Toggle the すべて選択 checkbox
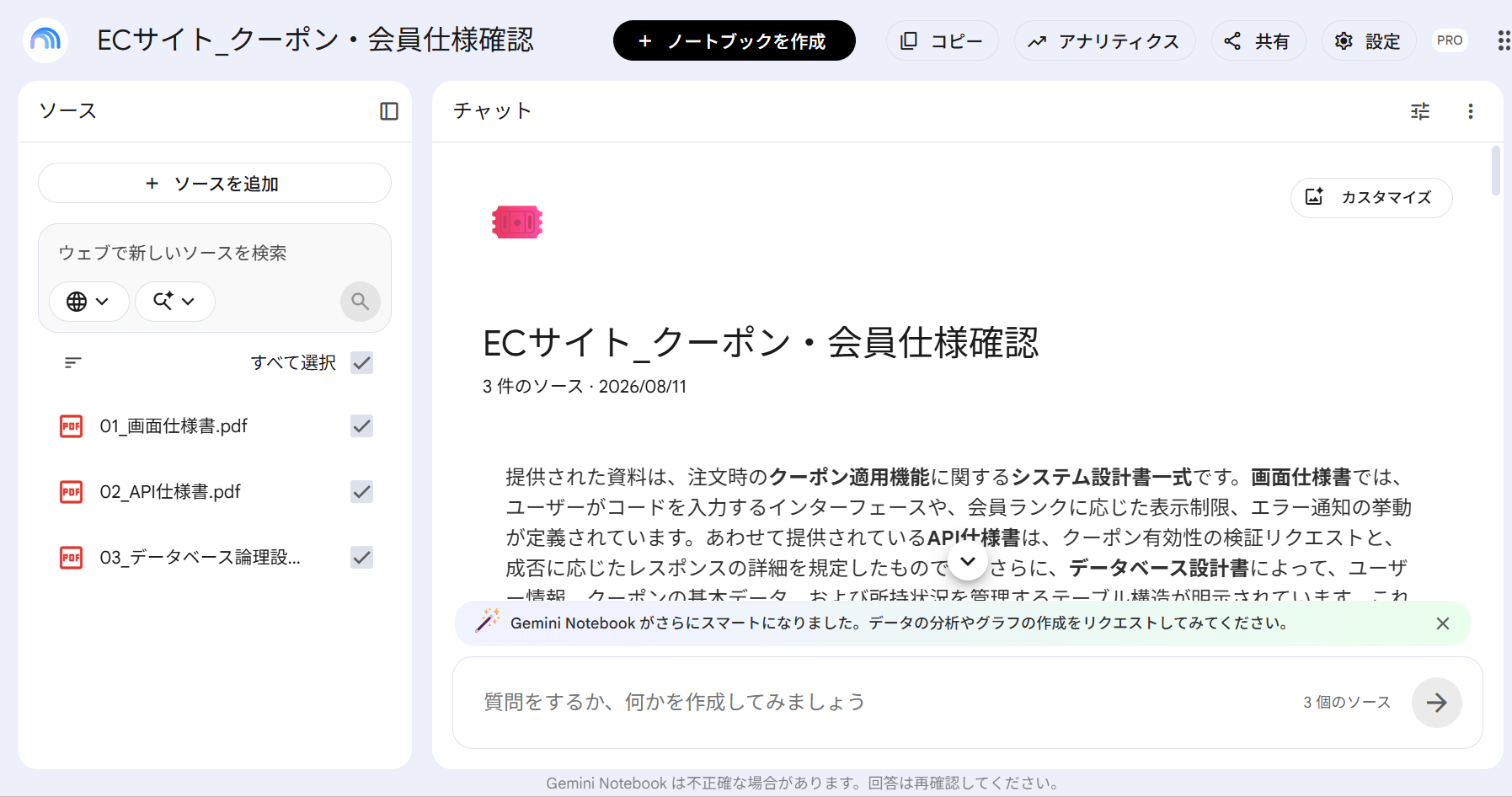Viewport: 1512px width, 797px height. (x=362, y=362)
